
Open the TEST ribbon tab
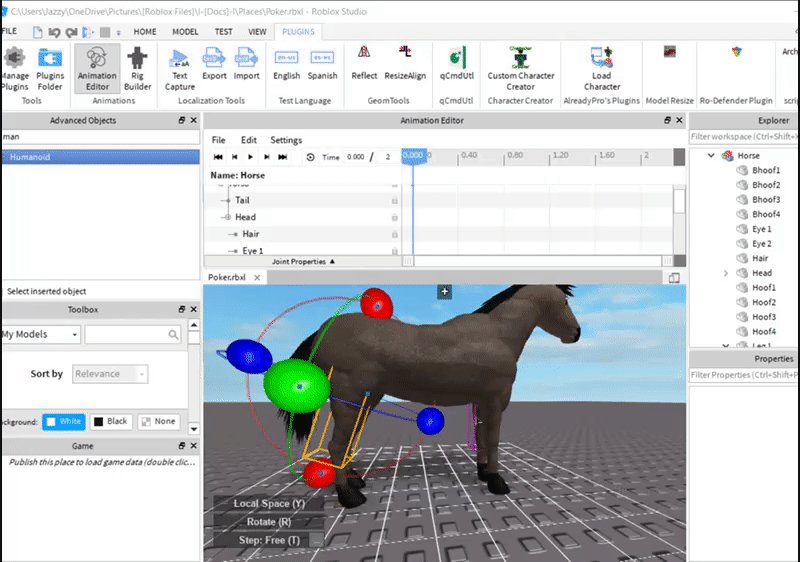point(223,32)
